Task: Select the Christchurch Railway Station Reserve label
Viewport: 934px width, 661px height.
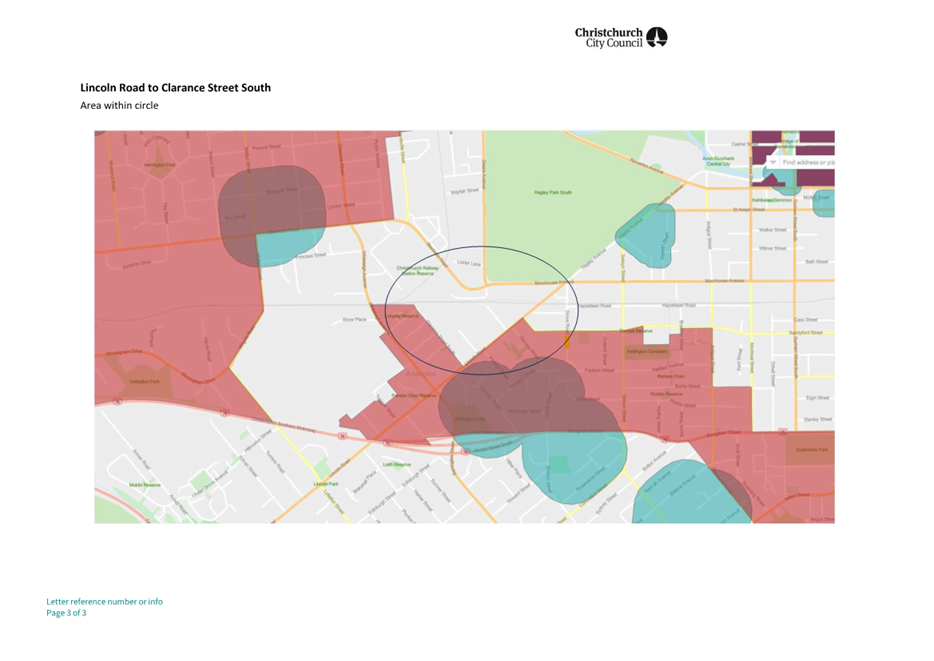Action: coord(417,270)
